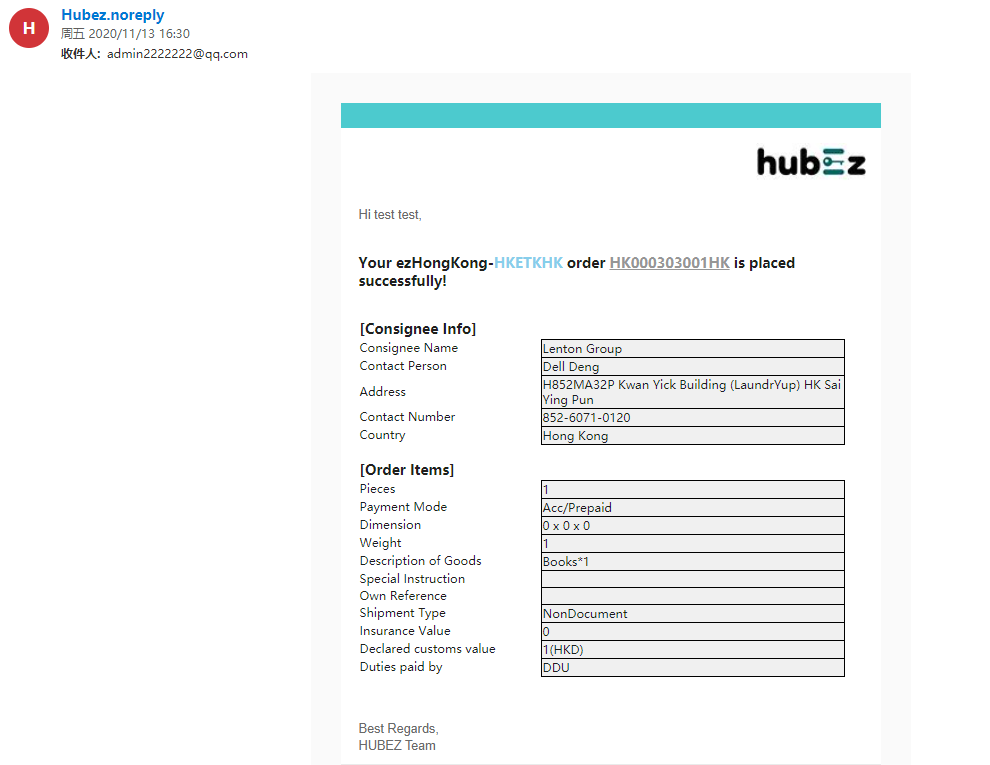Click the Special Instruction label
Screen dimensions: 990x765
[x=412, y=578]
